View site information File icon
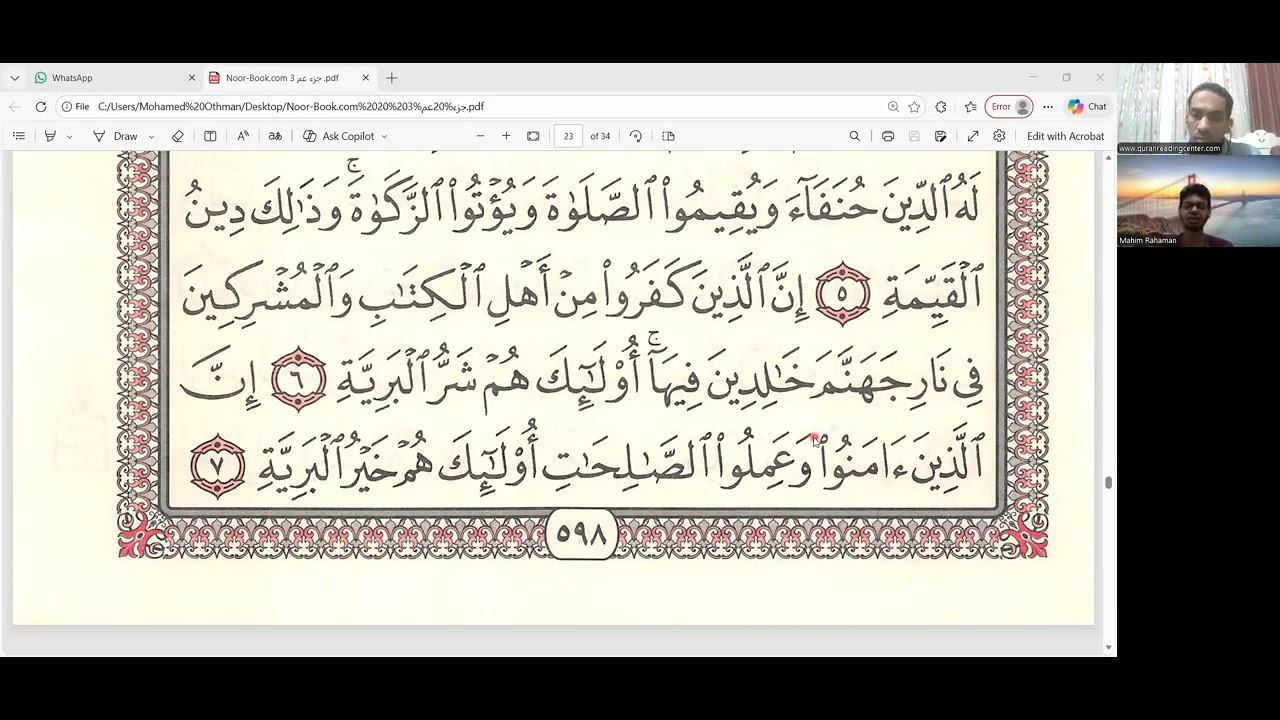This screenshot has width=1280, height=720. (x=75, y=106)
